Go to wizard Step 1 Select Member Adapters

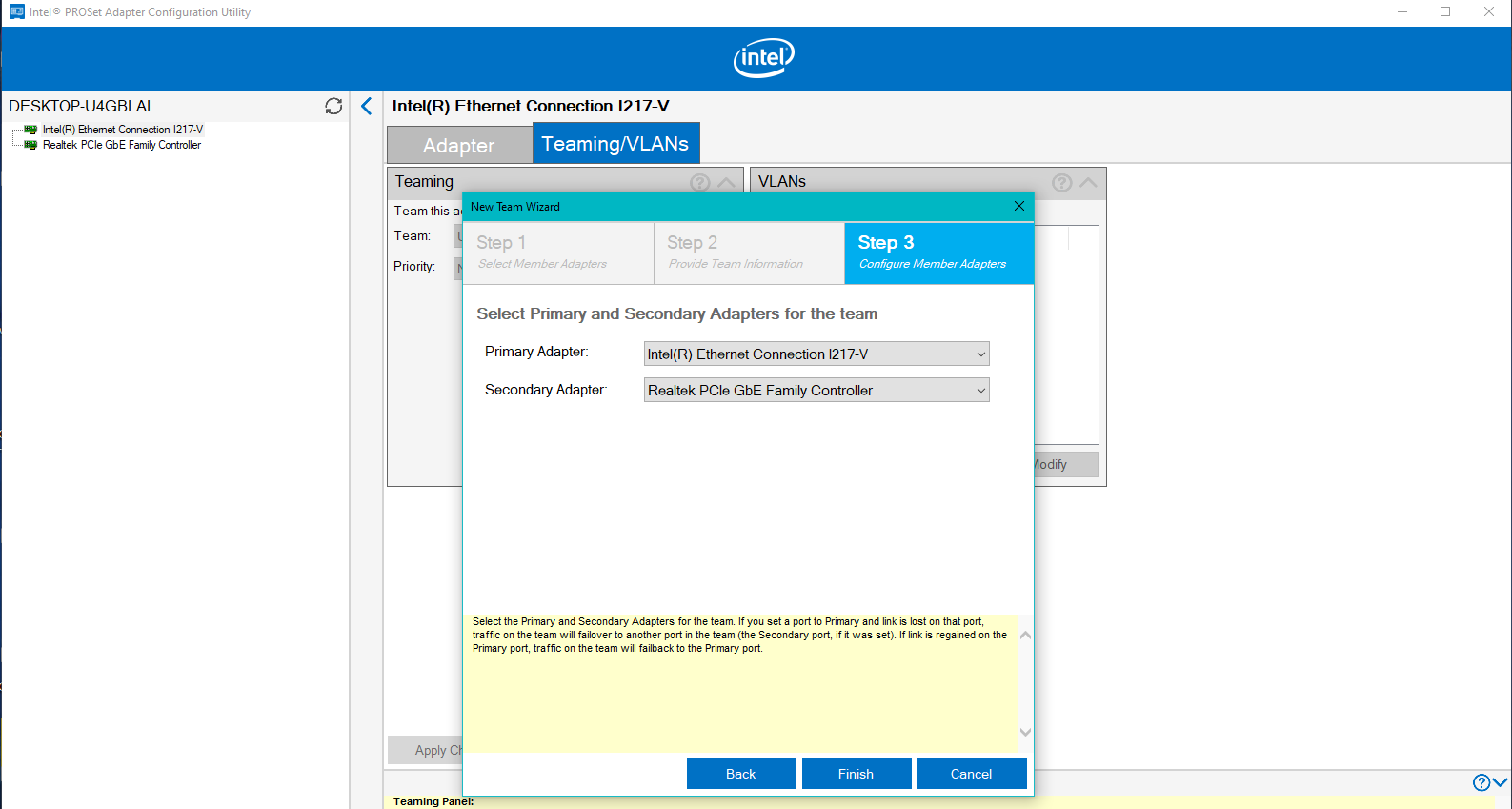coord(558,253)
